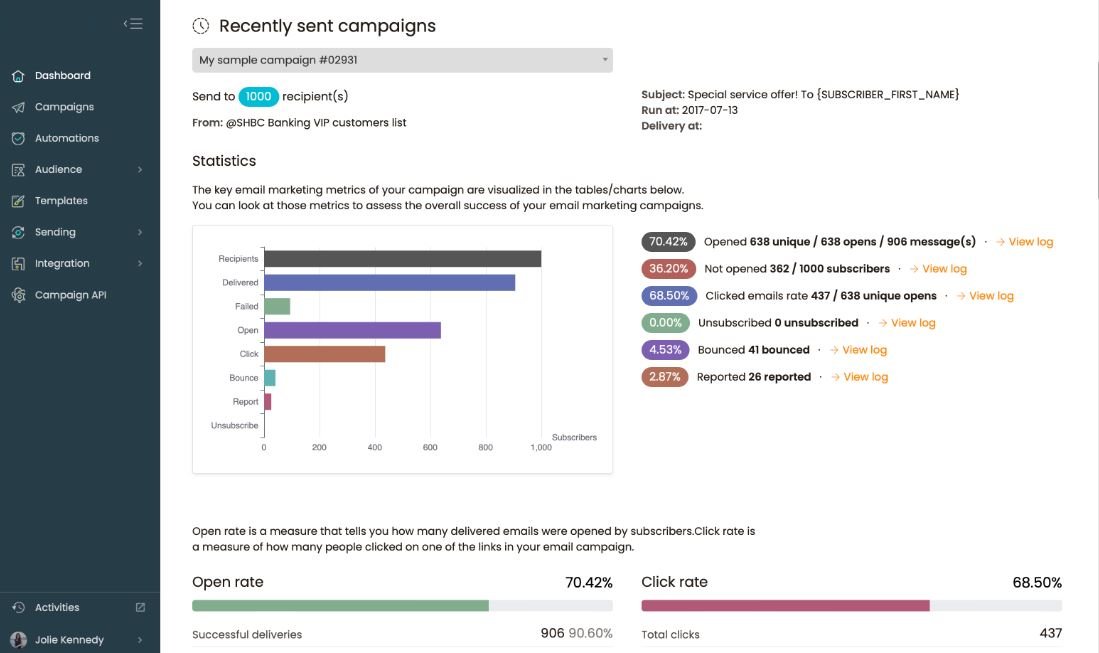1099x653 pixels.
Task: Collapse the sidebar with the menu icon
Action: pyautogui.click(x=133, y=24)
